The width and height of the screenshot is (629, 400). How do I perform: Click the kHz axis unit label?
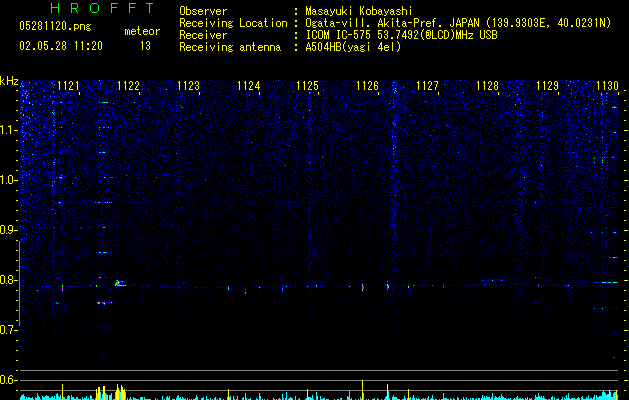(x=9, y=81)
